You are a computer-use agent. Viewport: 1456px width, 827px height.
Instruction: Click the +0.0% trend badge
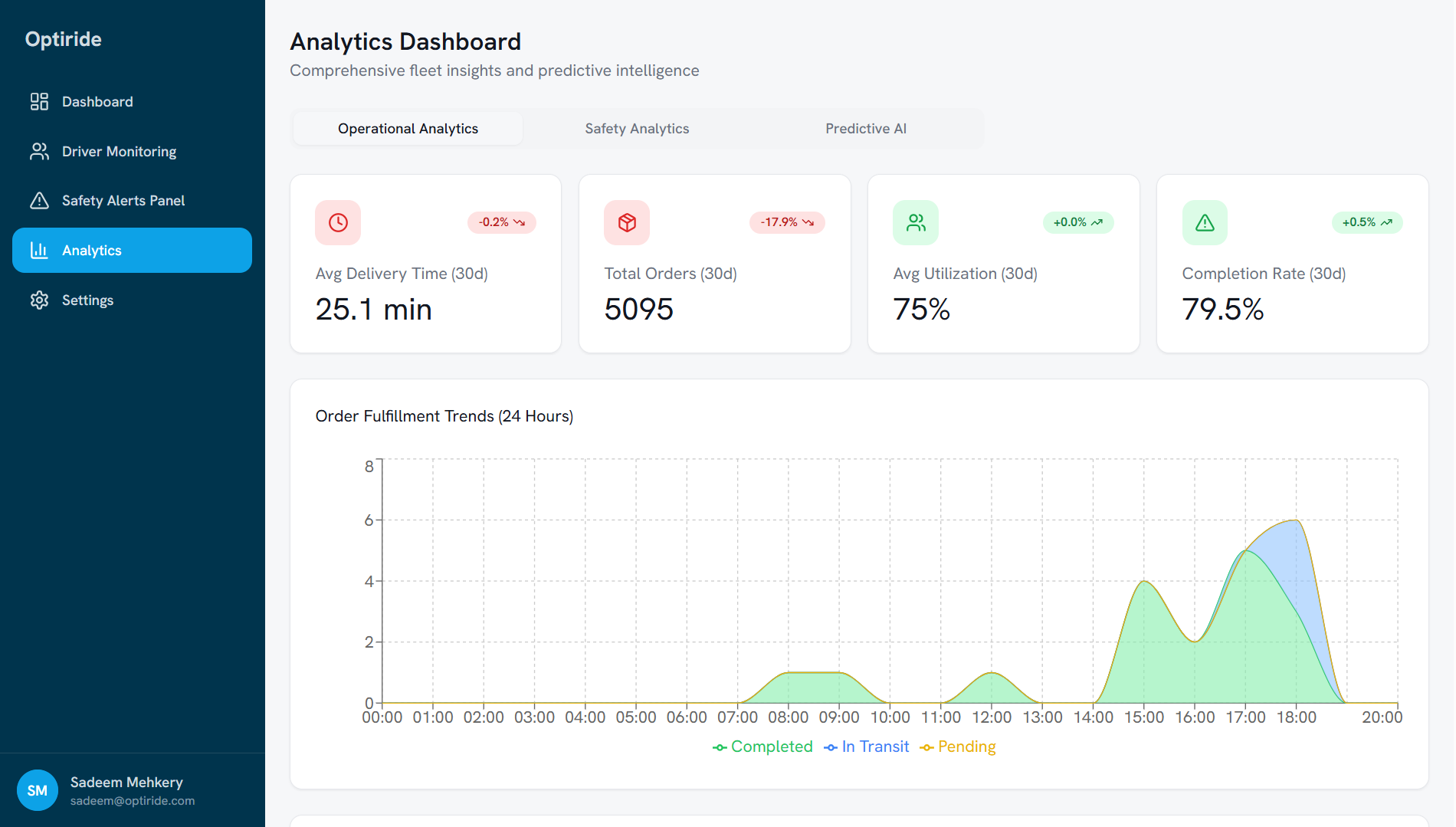1078,222
